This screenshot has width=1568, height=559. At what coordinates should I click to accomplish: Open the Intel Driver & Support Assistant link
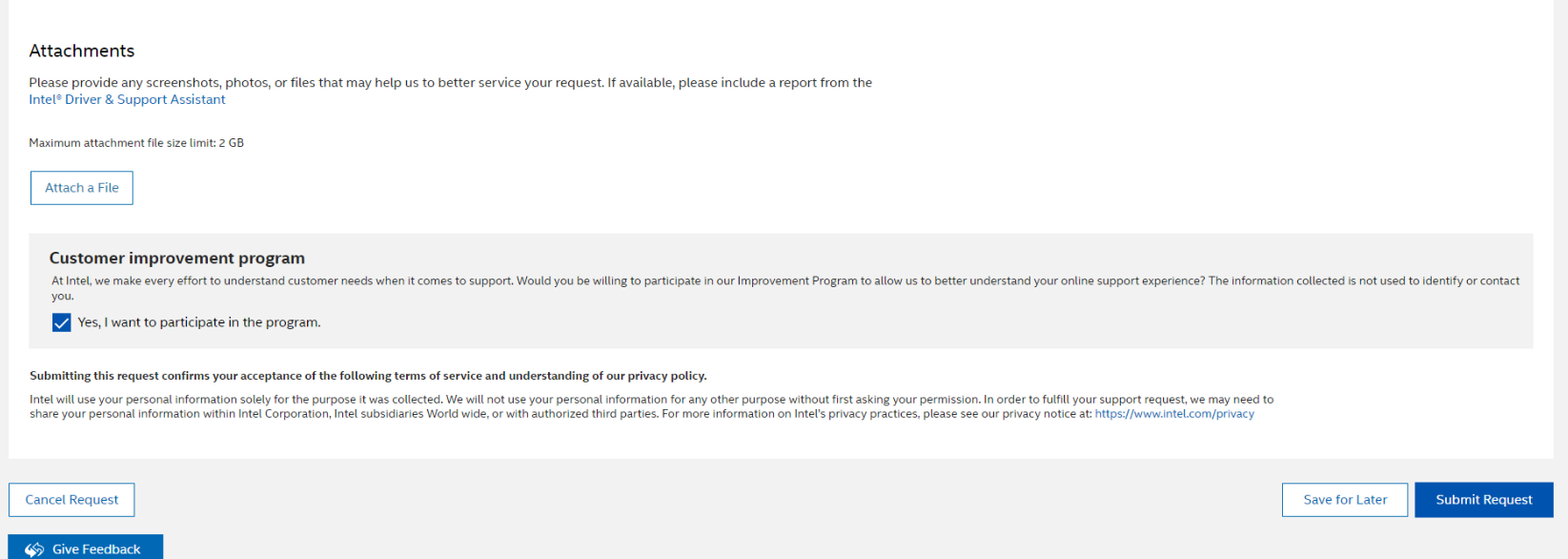point(127,99)
